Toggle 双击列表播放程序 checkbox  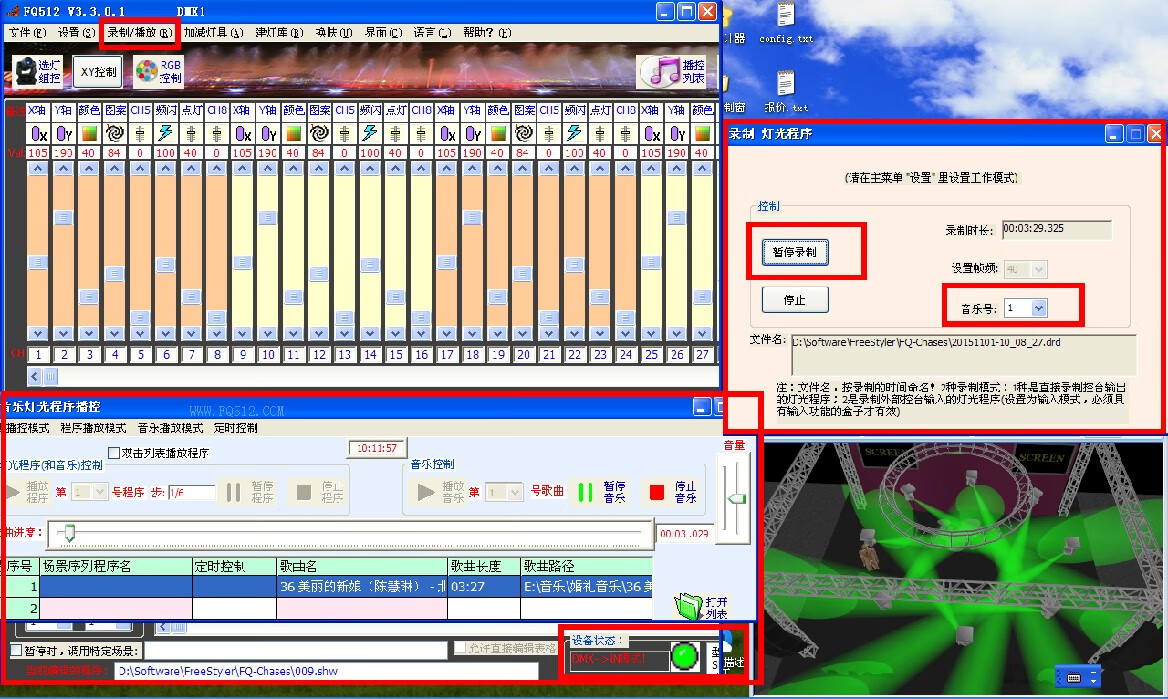[113, 453]
